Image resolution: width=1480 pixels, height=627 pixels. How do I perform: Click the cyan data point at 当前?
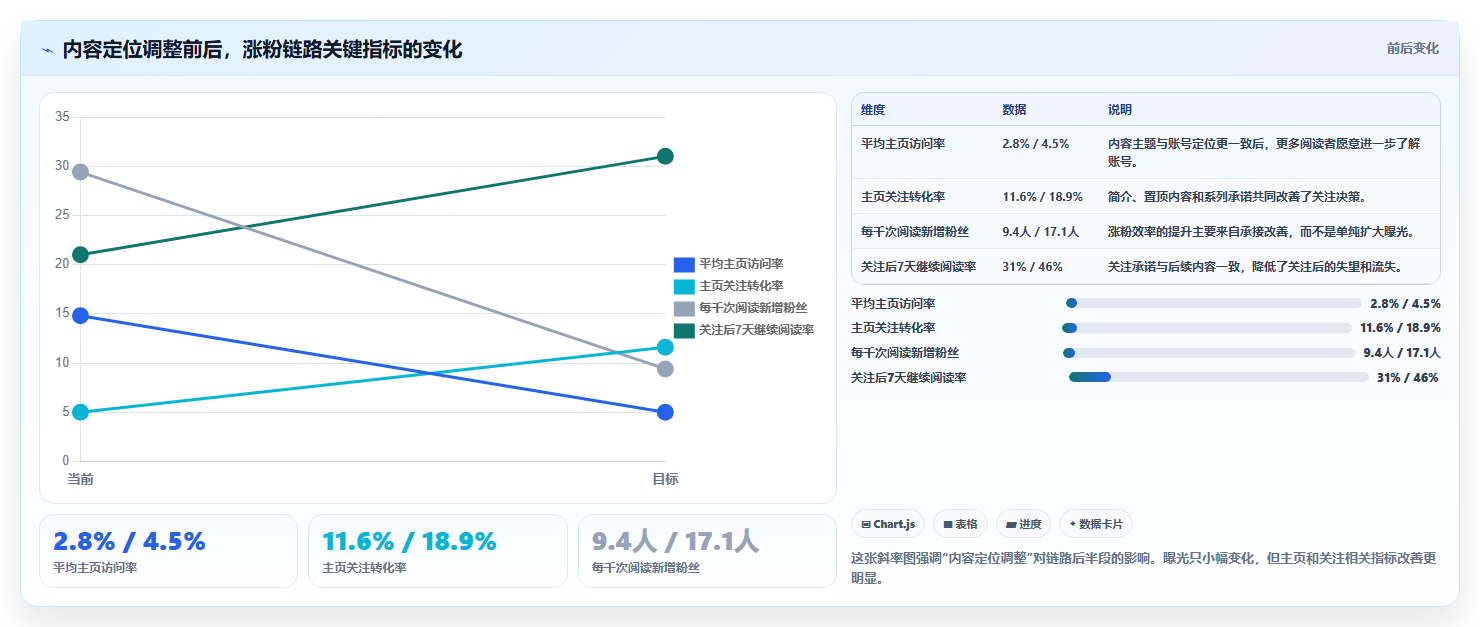[80, 412]
